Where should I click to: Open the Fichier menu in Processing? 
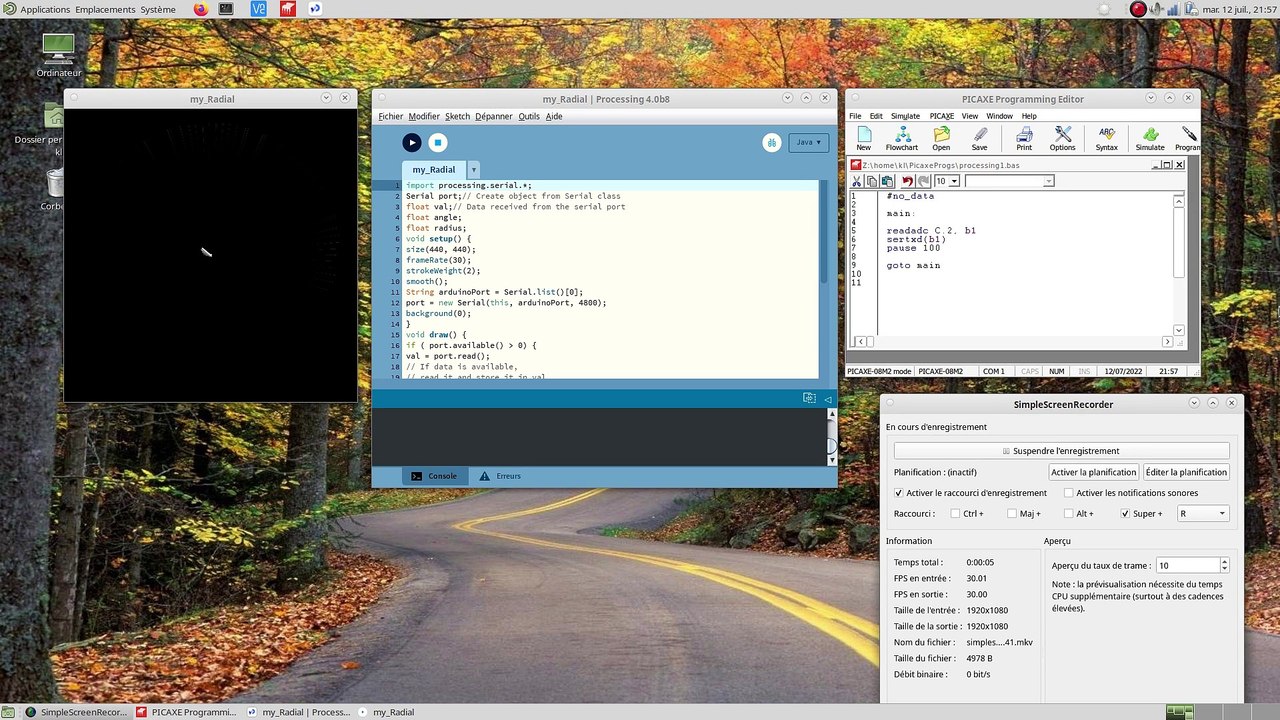coord(390,116)
